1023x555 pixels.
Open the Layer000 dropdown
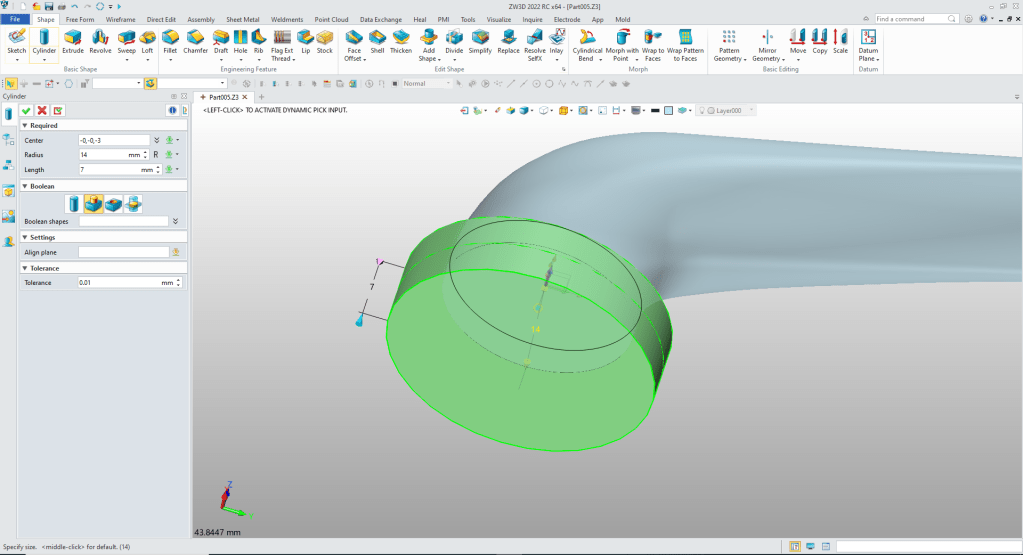[752, 110]
